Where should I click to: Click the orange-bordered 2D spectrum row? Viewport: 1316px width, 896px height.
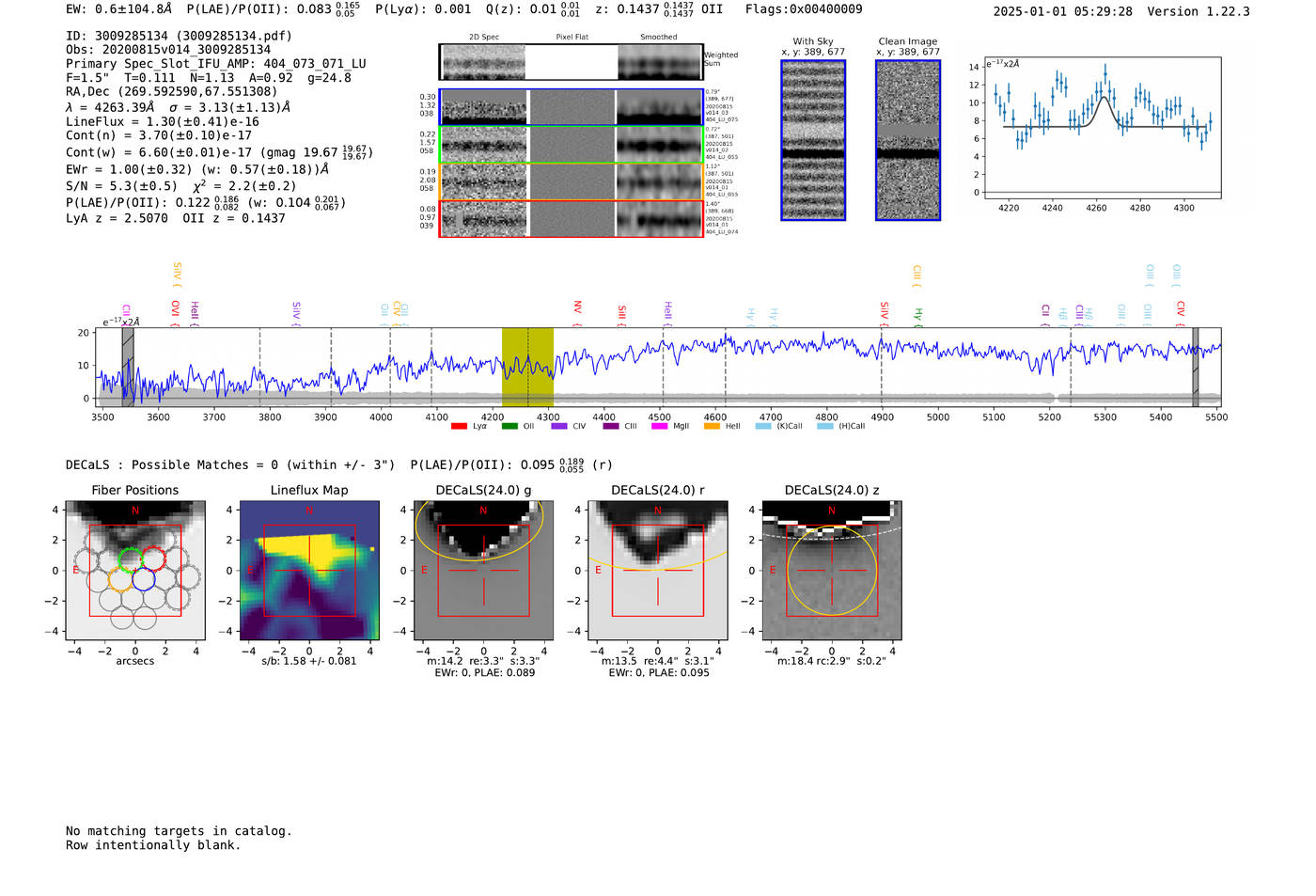tap(572, 181)
